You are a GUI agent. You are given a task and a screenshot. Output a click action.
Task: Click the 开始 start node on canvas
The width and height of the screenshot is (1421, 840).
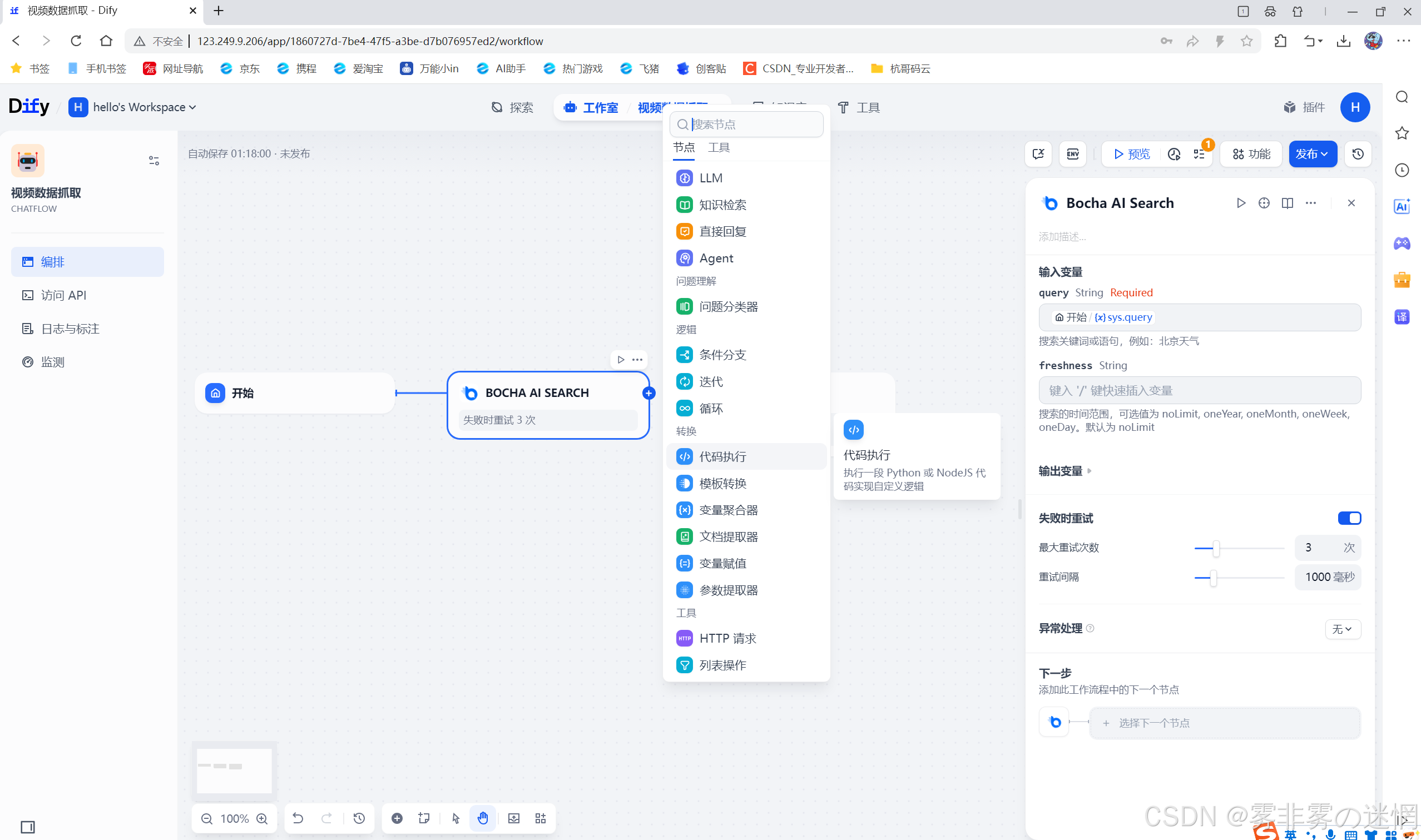[294, 393]
